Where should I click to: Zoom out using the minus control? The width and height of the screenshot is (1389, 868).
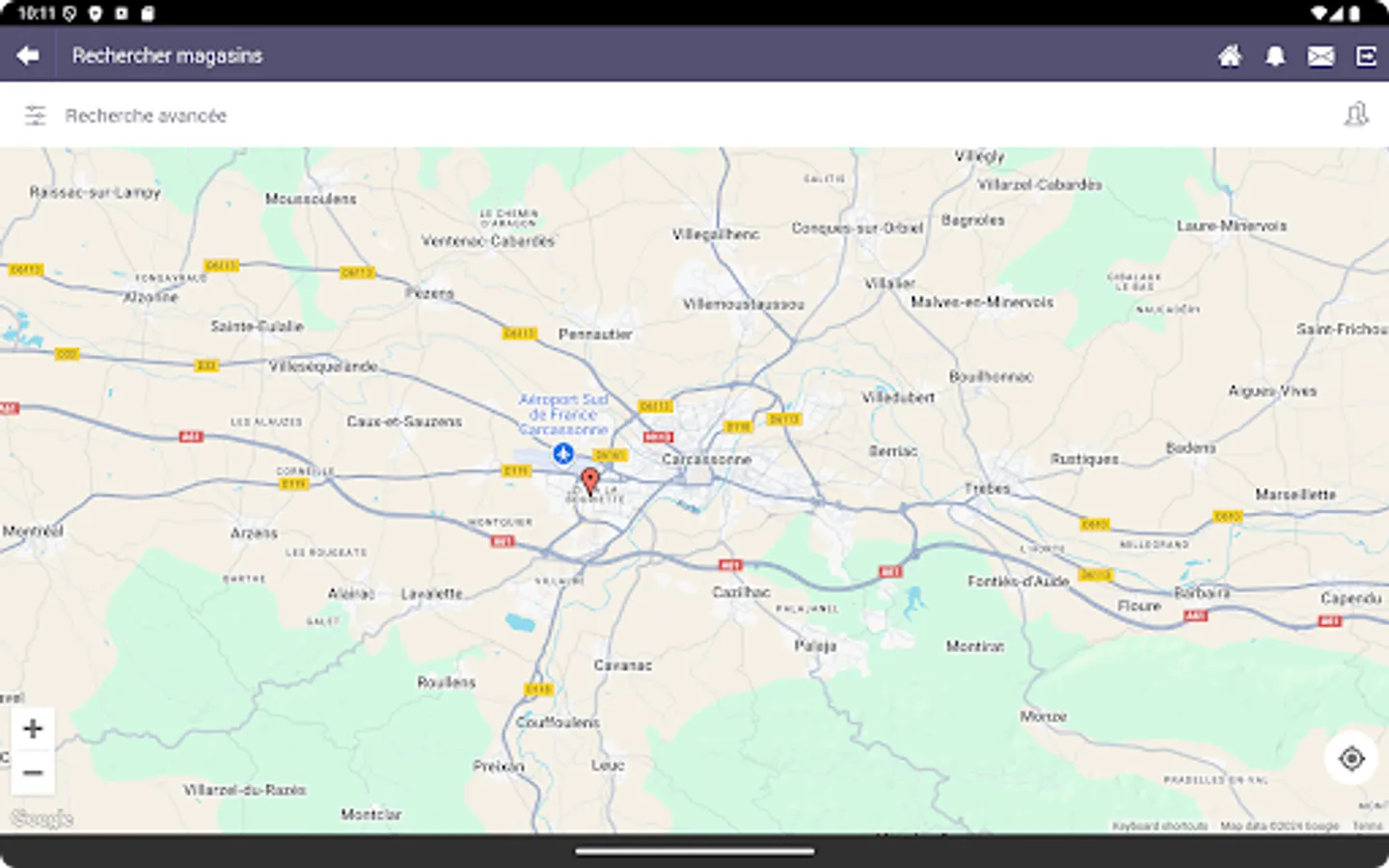tap(34, 773)
